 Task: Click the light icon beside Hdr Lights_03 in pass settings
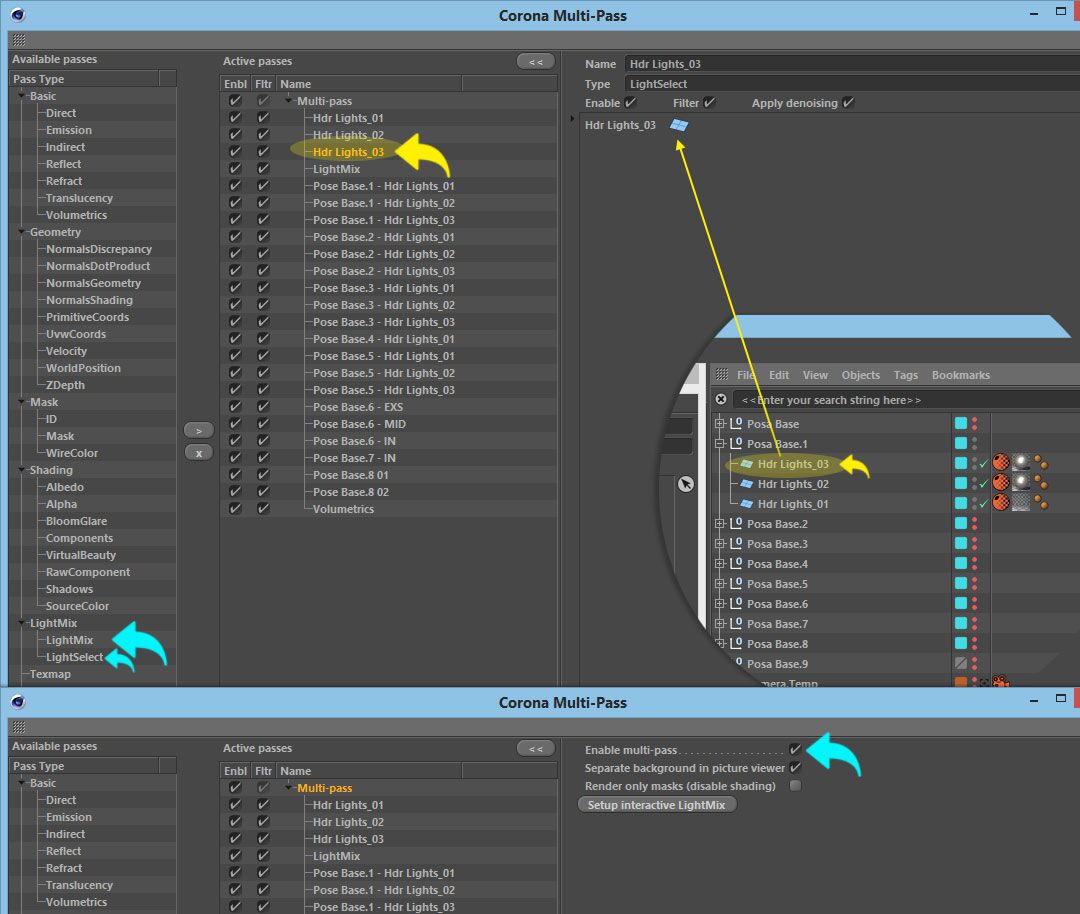[679, 125]
